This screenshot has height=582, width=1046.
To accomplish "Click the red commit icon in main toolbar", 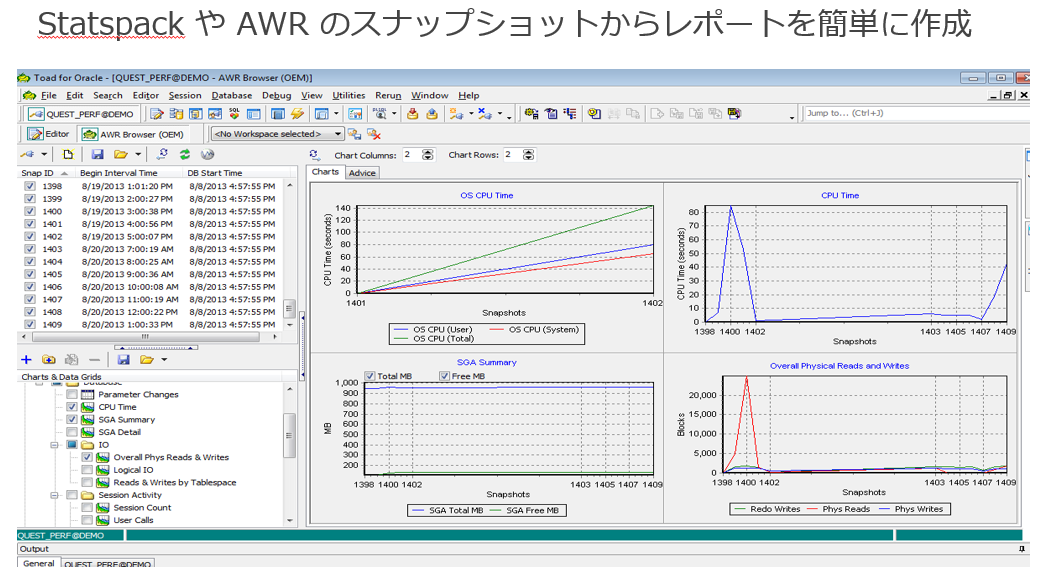I will pyautogui.click(x=412, y=114).
